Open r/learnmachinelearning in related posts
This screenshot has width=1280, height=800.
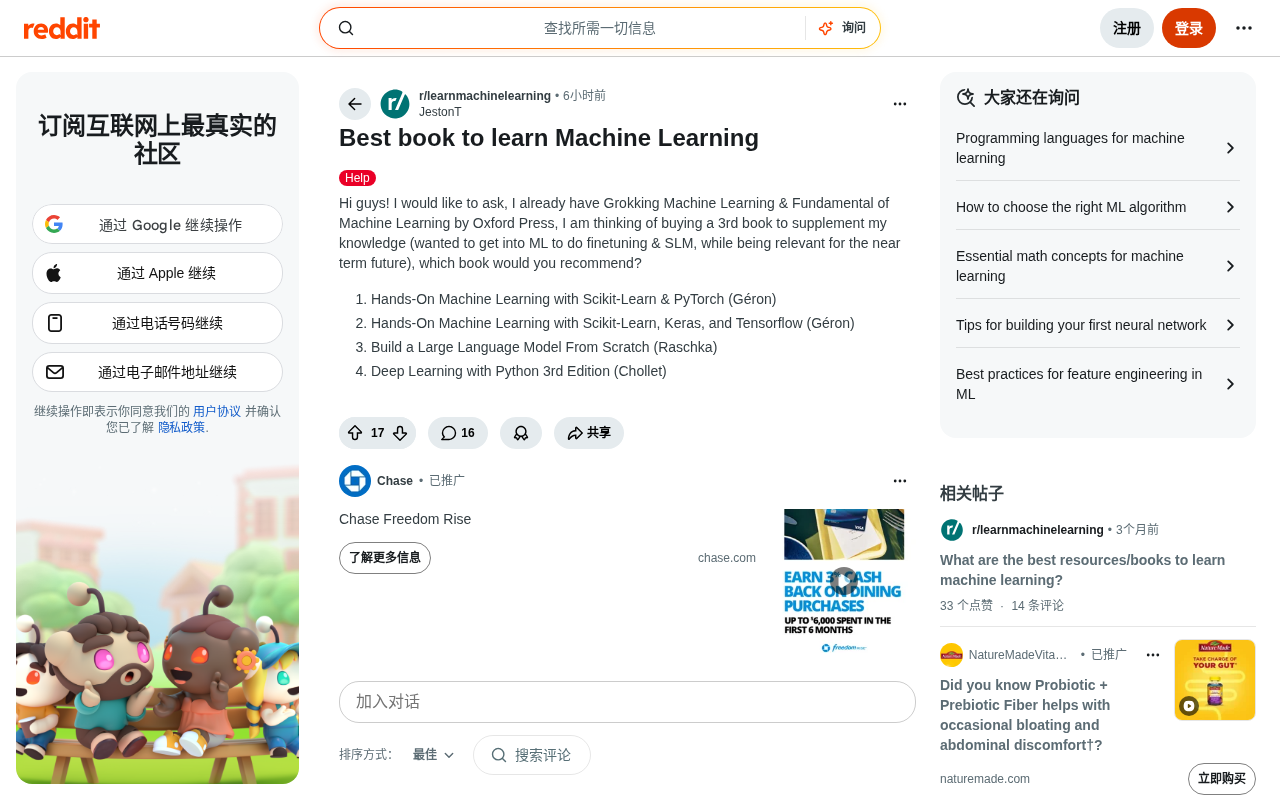(x=1038, y=530)
